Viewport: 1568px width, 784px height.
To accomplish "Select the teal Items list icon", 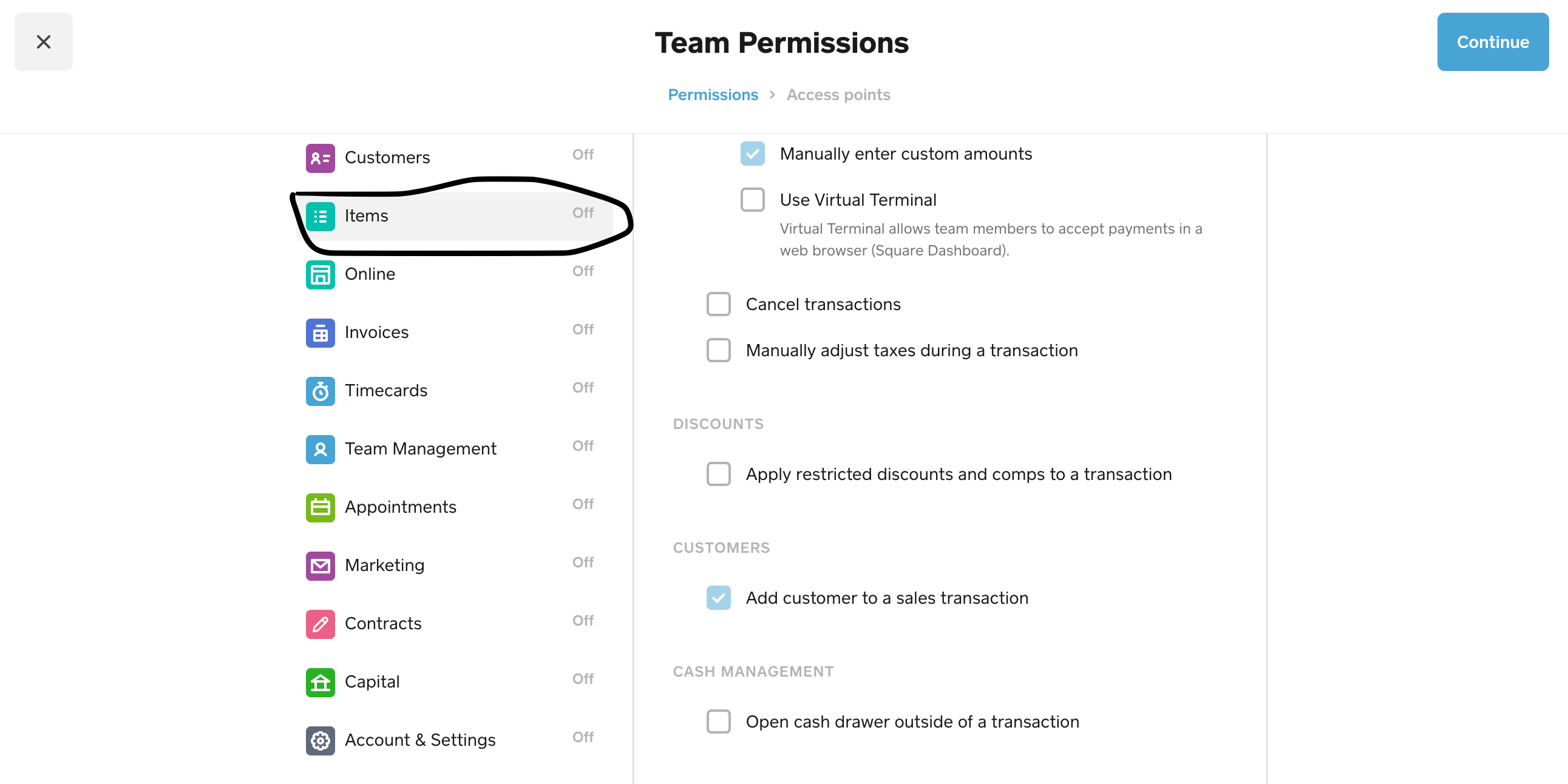I will [320, 216].
